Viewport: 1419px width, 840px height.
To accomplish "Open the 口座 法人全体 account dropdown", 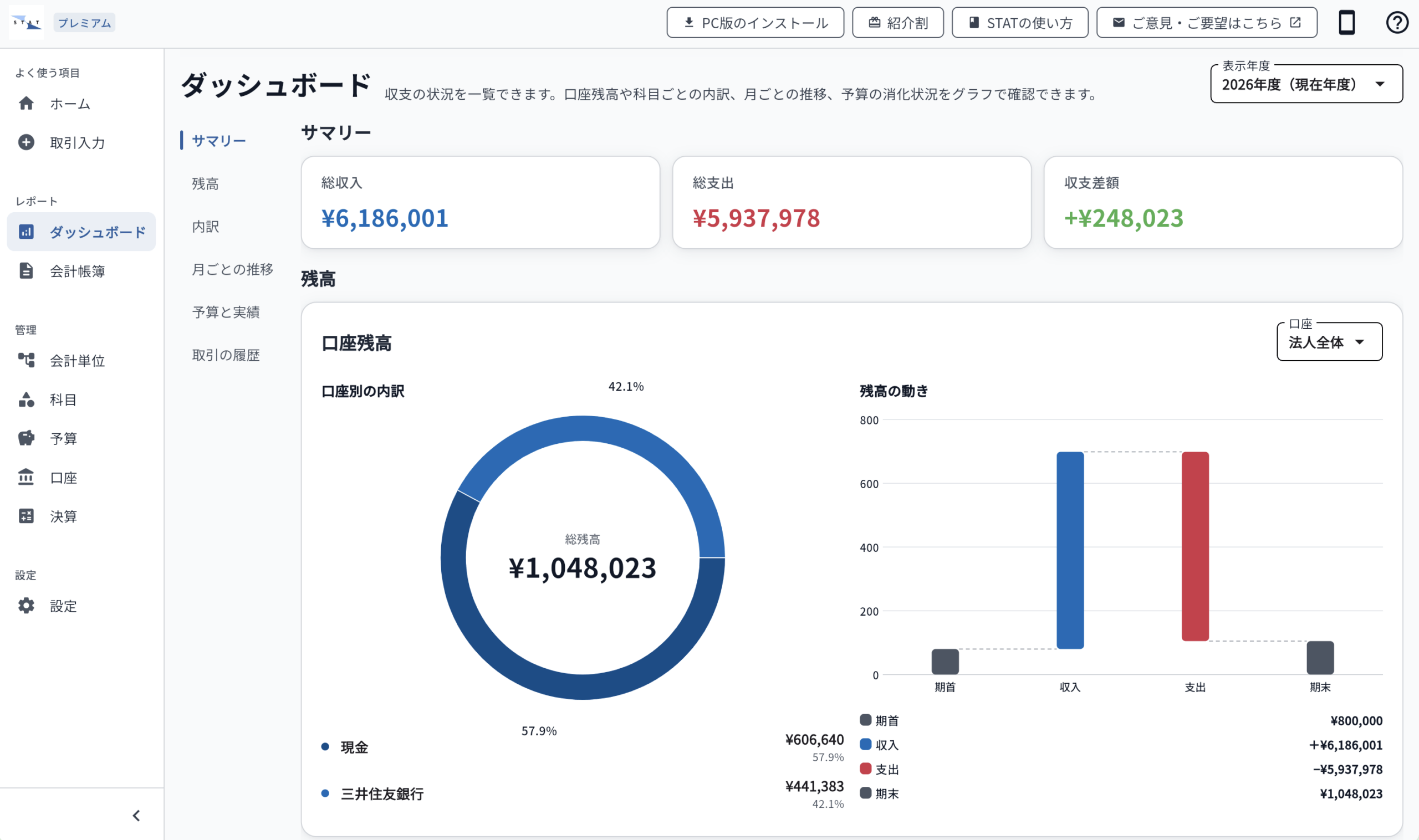I will [x=1329, y=342].
